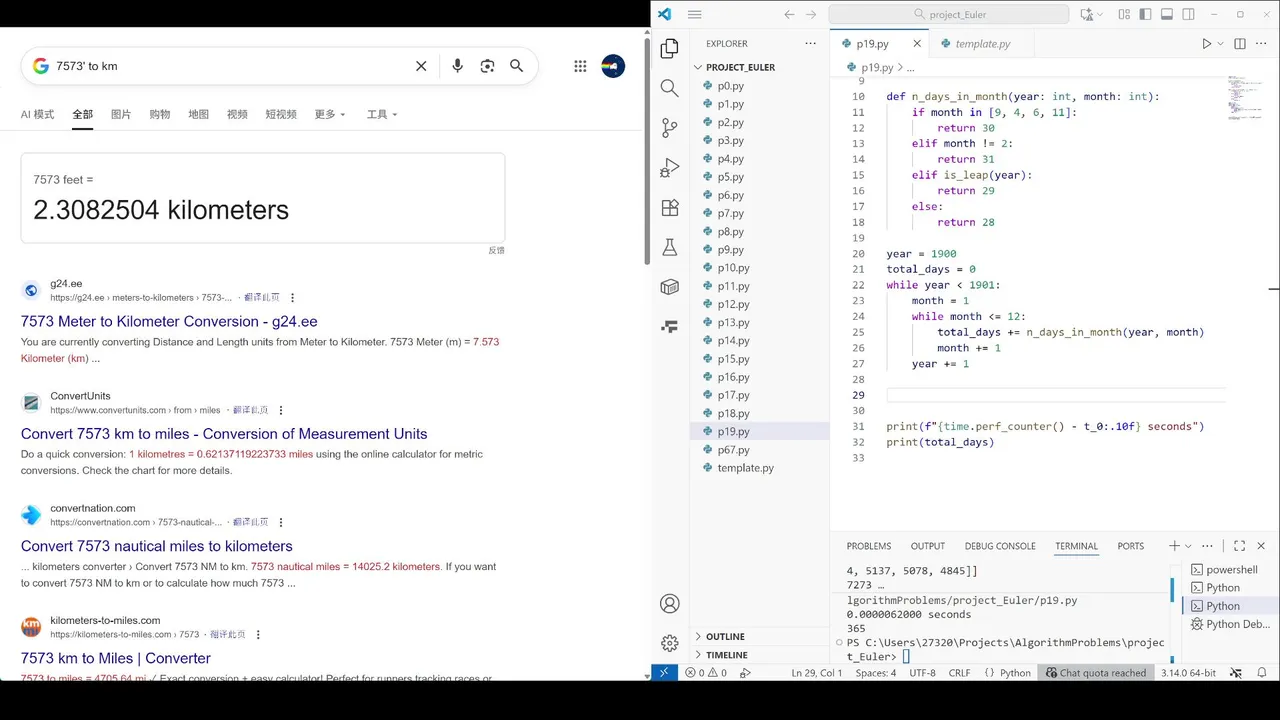Click the 反馈 feedback link under converter
1280x720 pixels.
(496, 250)
